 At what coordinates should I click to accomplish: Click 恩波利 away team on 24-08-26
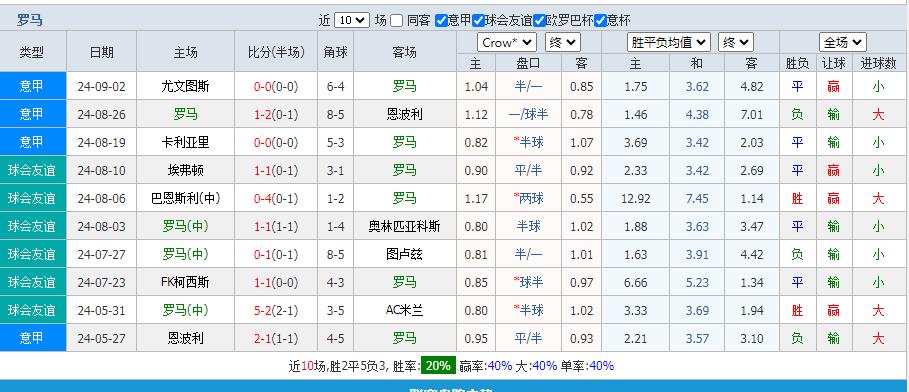pyautogui.click(x=405, y=114)
